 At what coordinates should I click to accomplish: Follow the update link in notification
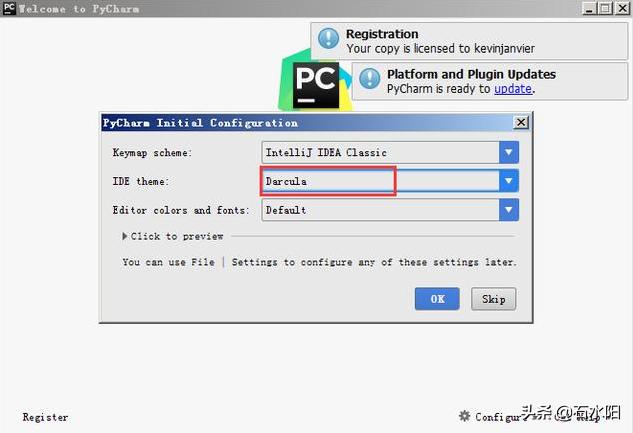[513, 89]
